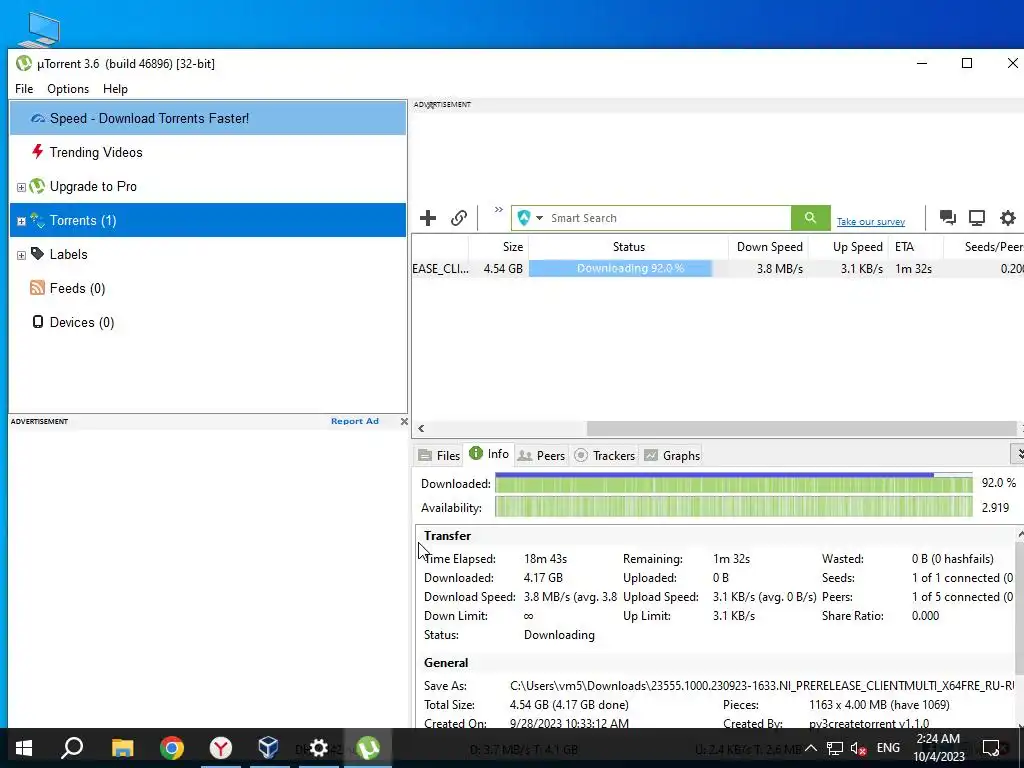Open the File menu
The image size is (1024, 768).
[24, 89]
